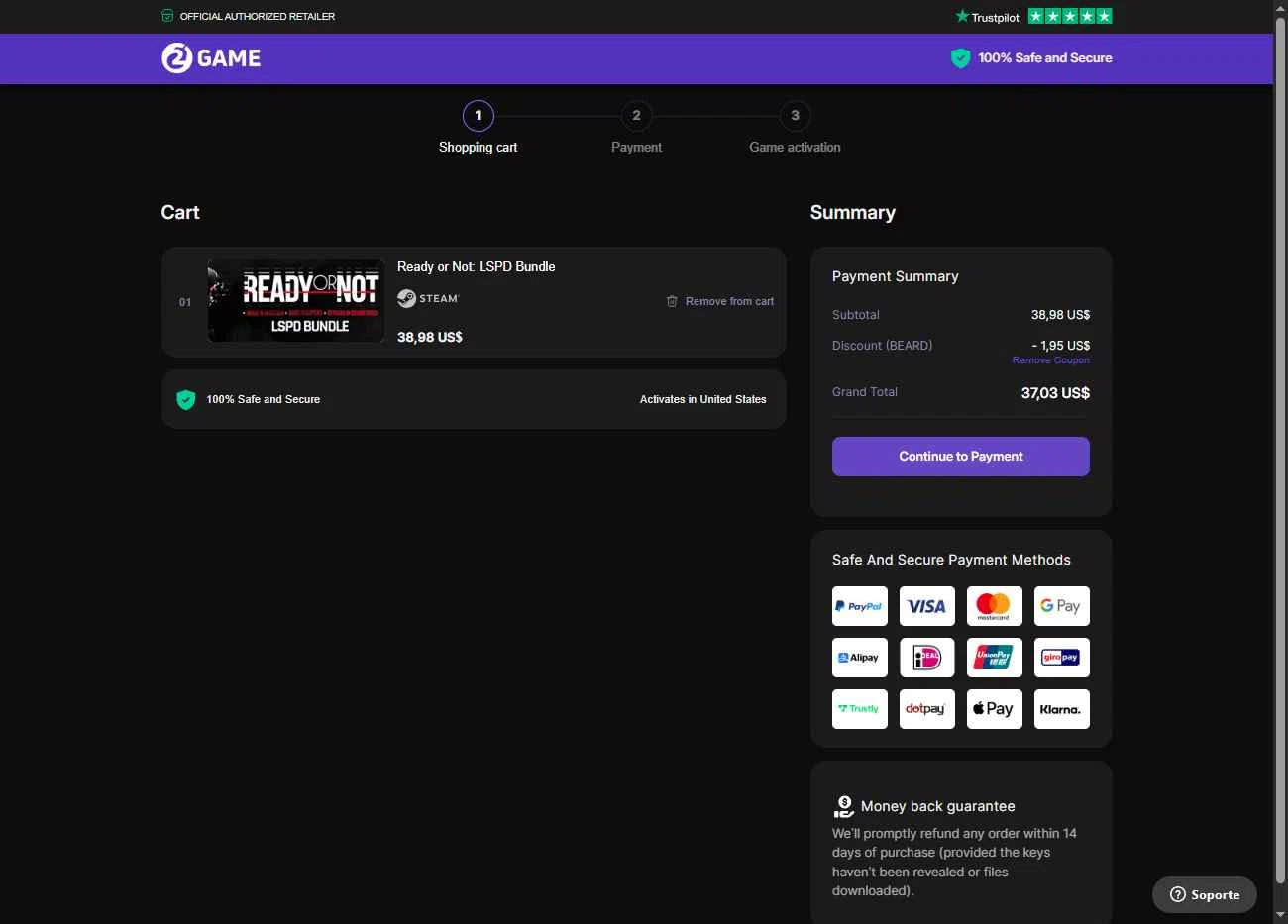1288x924 pixels.
Task: Select the VISA payment icon
Action: [927, 606]
